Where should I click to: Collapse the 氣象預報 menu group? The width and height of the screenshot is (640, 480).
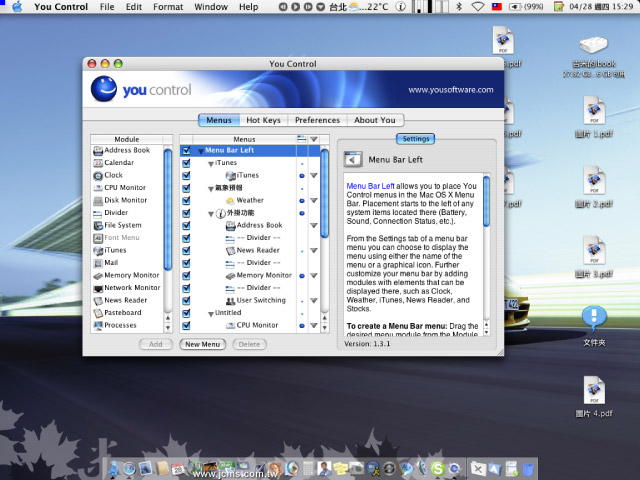[211, 189]
